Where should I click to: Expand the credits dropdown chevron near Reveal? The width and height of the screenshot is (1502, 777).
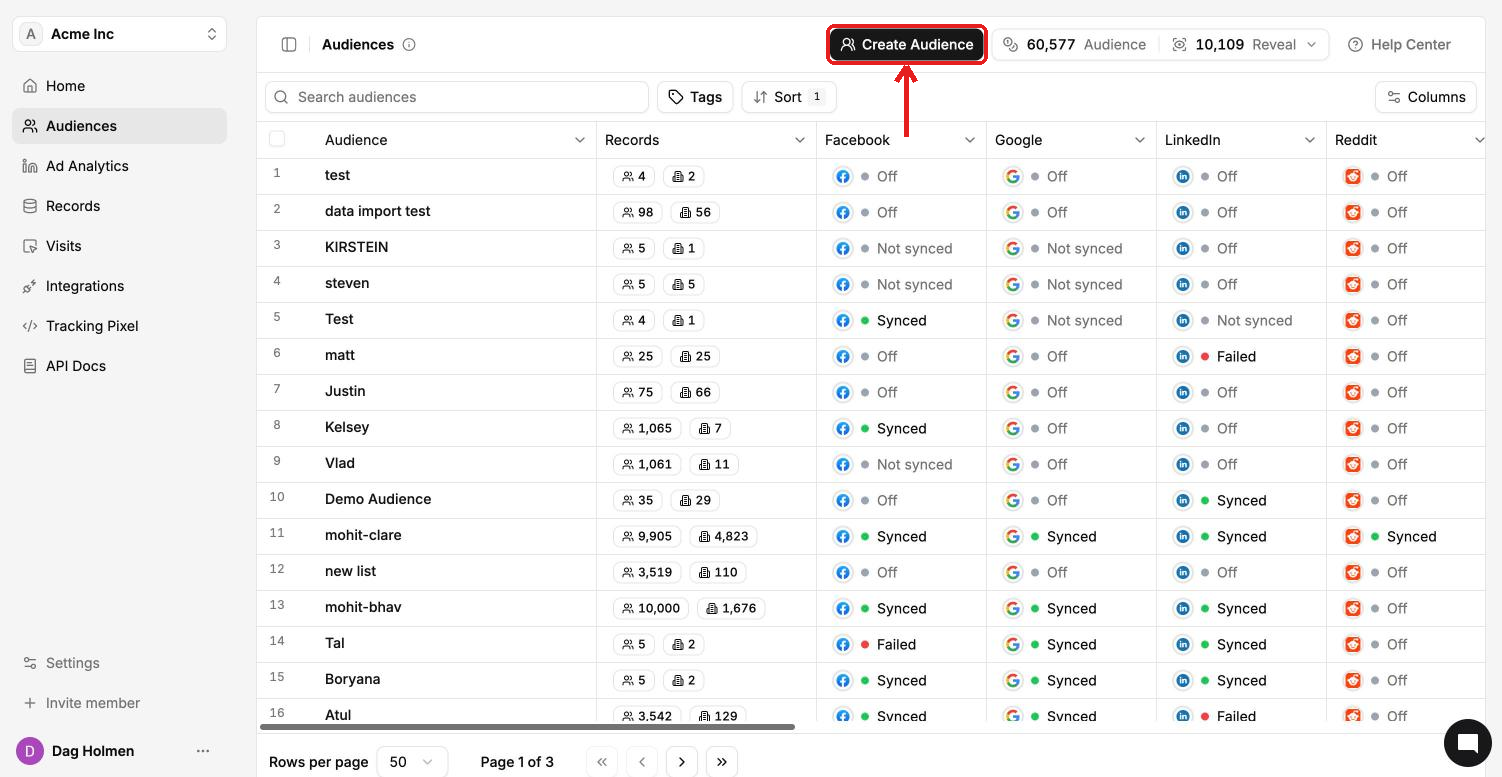coord(1312,44)
